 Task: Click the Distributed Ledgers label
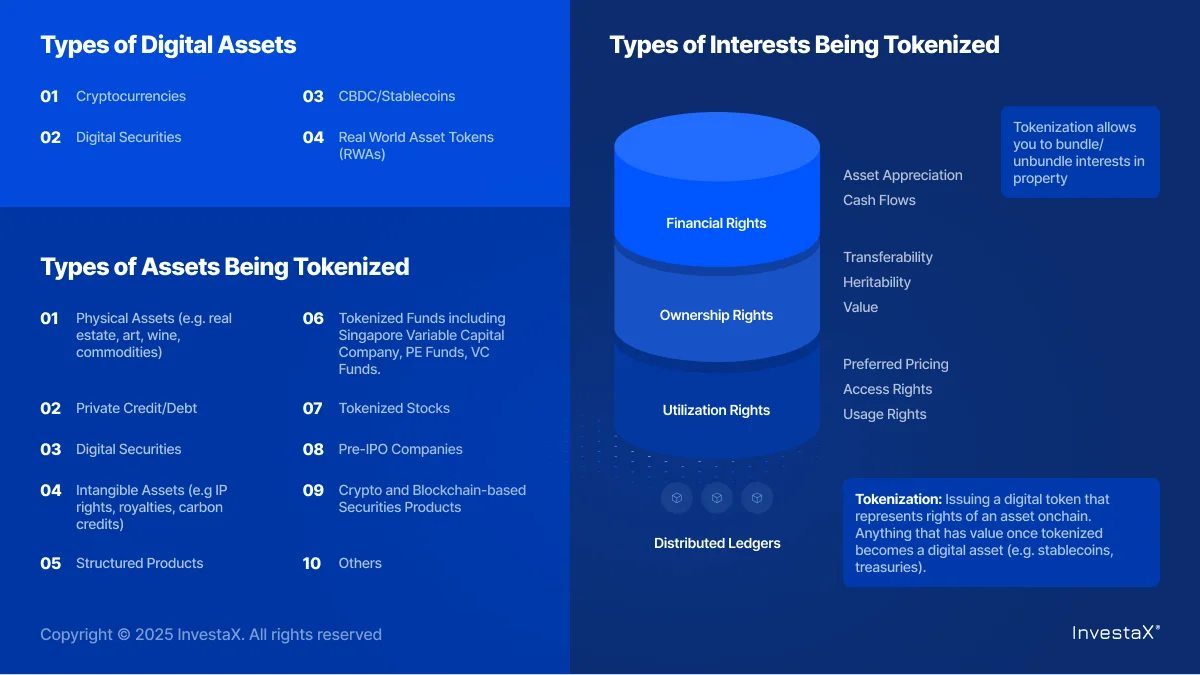pyautogui.click(x=717, y=543)
